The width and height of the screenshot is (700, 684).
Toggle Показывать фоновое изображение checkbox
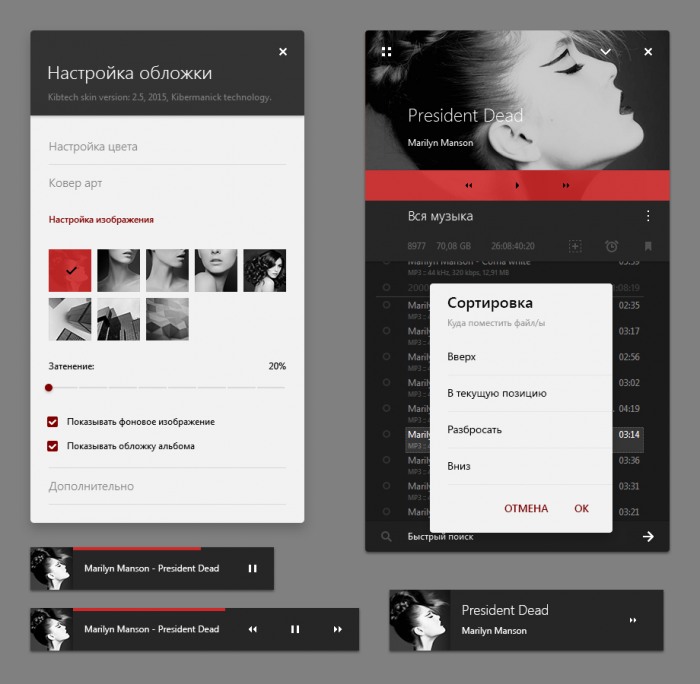53,422
